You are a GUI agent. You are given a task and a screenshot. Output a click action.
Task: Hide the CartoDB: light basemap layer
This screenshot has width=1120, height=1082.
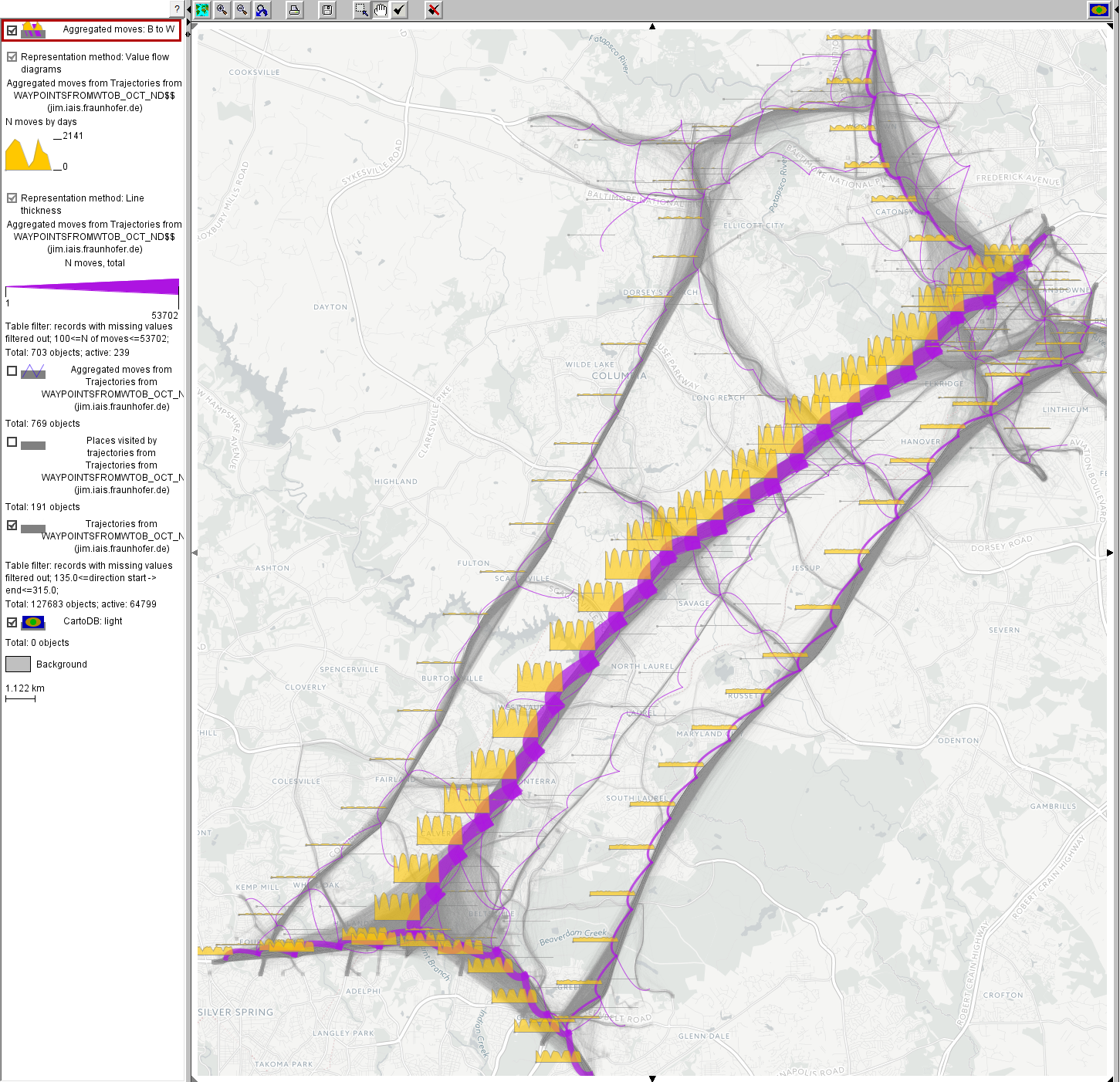(12, 622)
